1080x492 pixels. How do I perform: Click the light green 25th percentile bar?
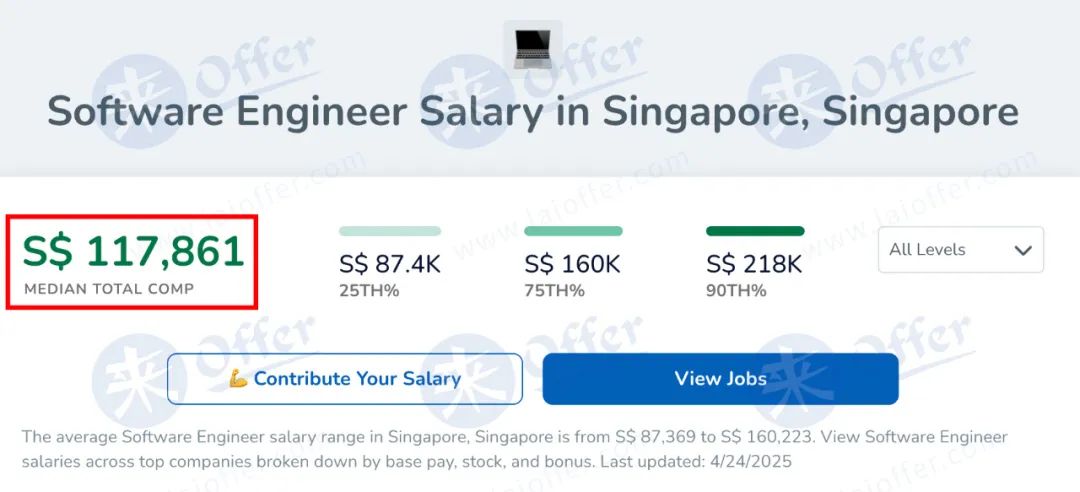point(390,231)
